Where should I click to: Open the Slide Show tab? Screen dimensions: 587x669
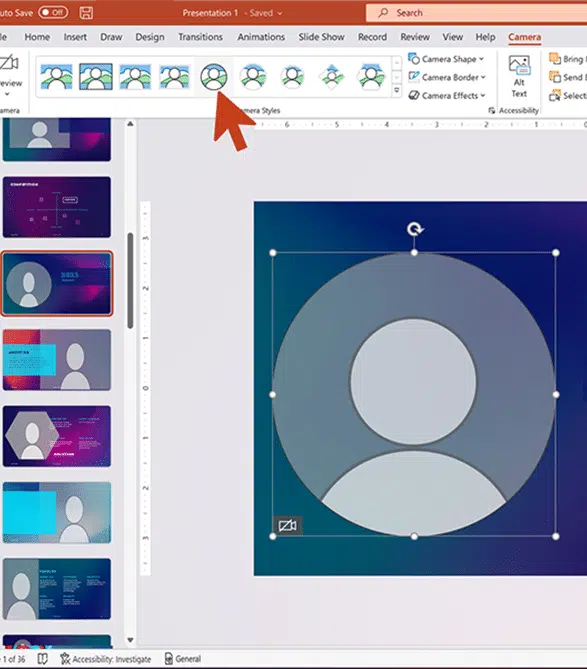[x=321, y=37]
